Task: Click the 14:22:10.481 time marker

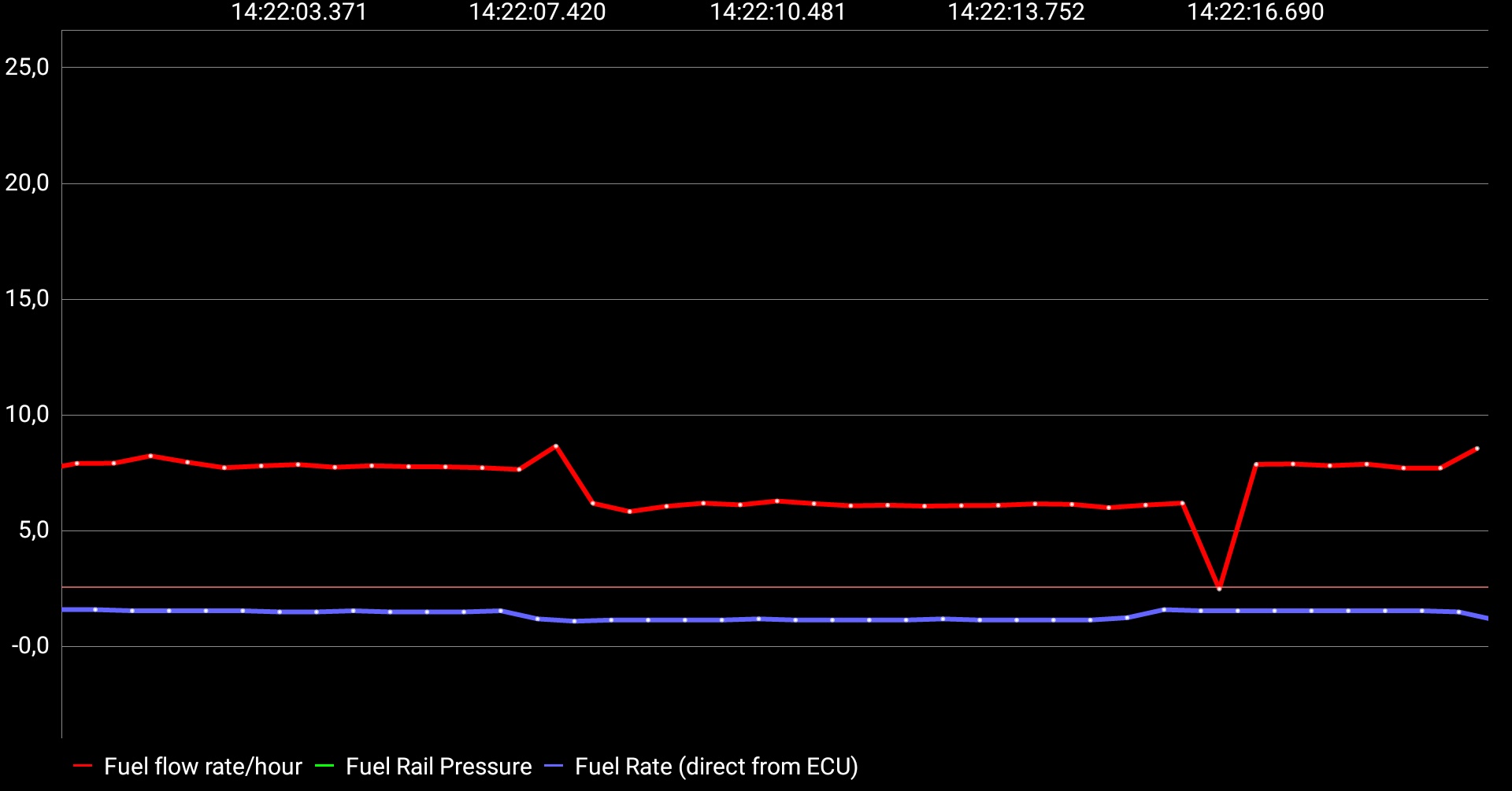Action: pyautogui.click(x=778, y=13)
